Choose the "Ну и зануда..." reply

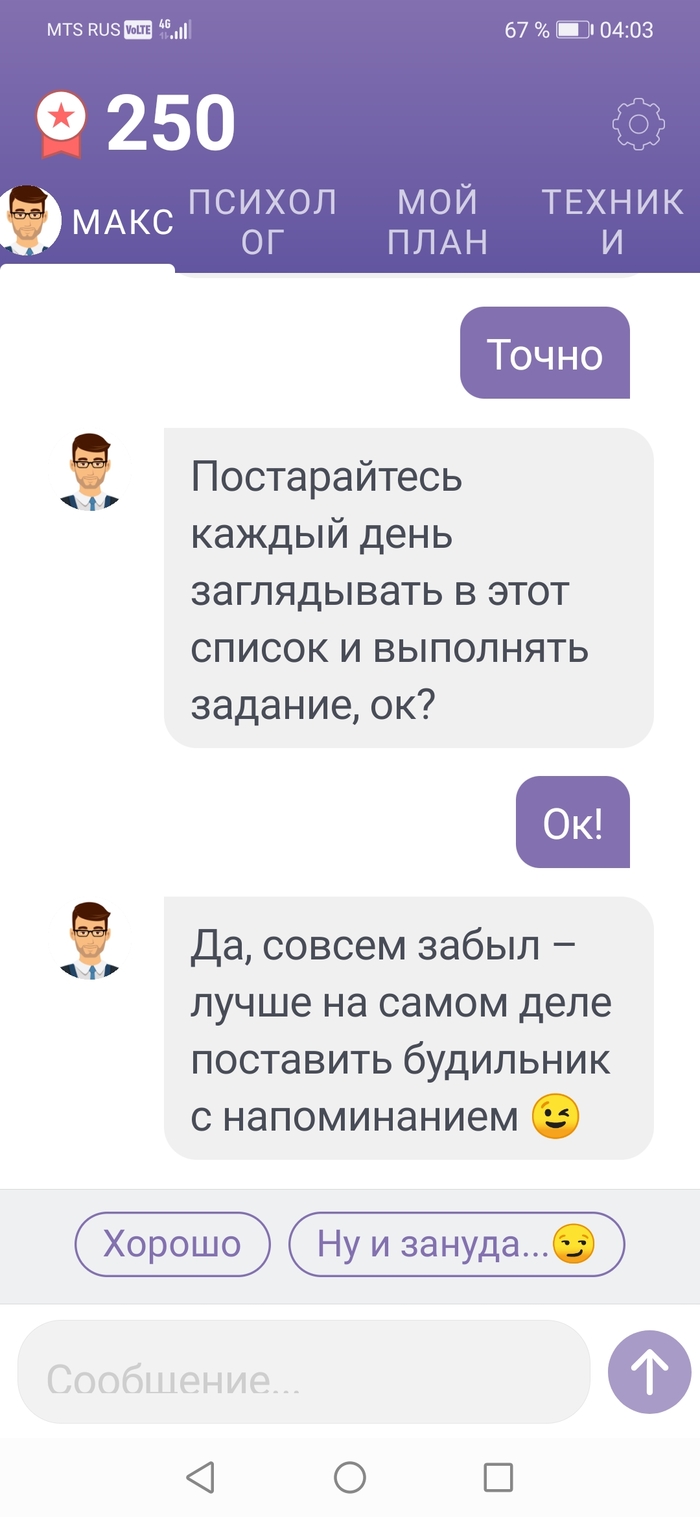pos(456,1244)
